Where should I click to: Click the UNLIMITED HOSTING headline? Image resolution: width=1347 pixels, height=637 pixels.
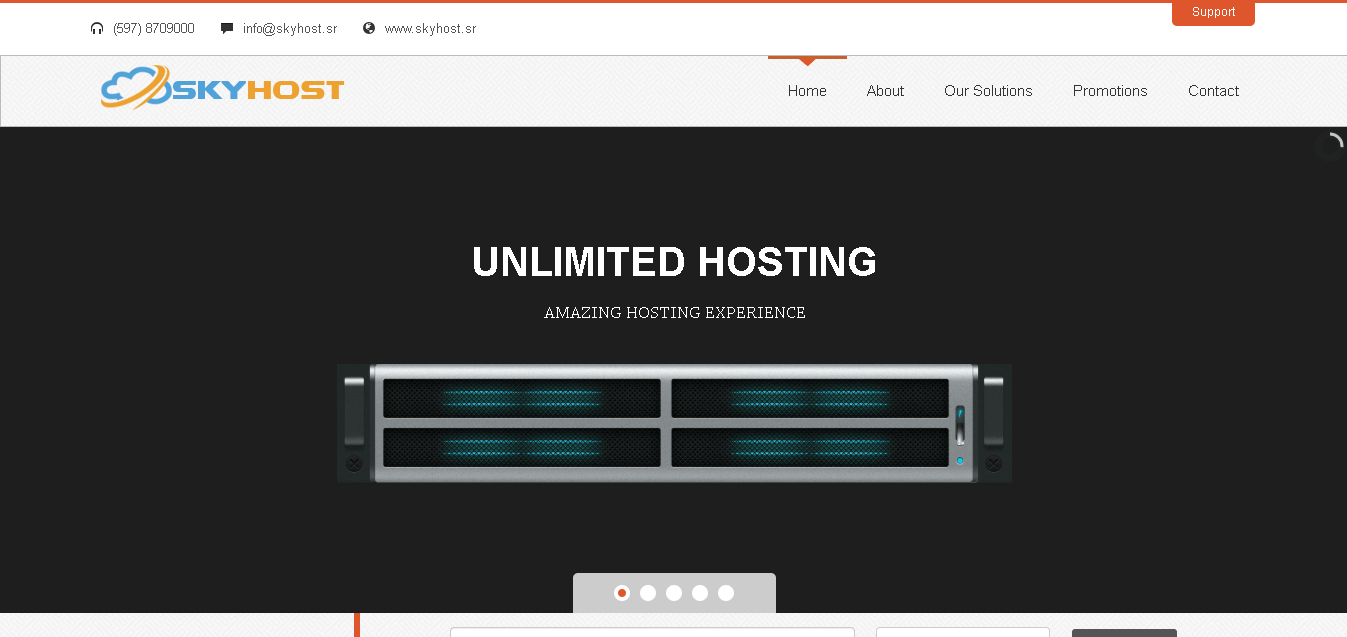click(674, 262)
